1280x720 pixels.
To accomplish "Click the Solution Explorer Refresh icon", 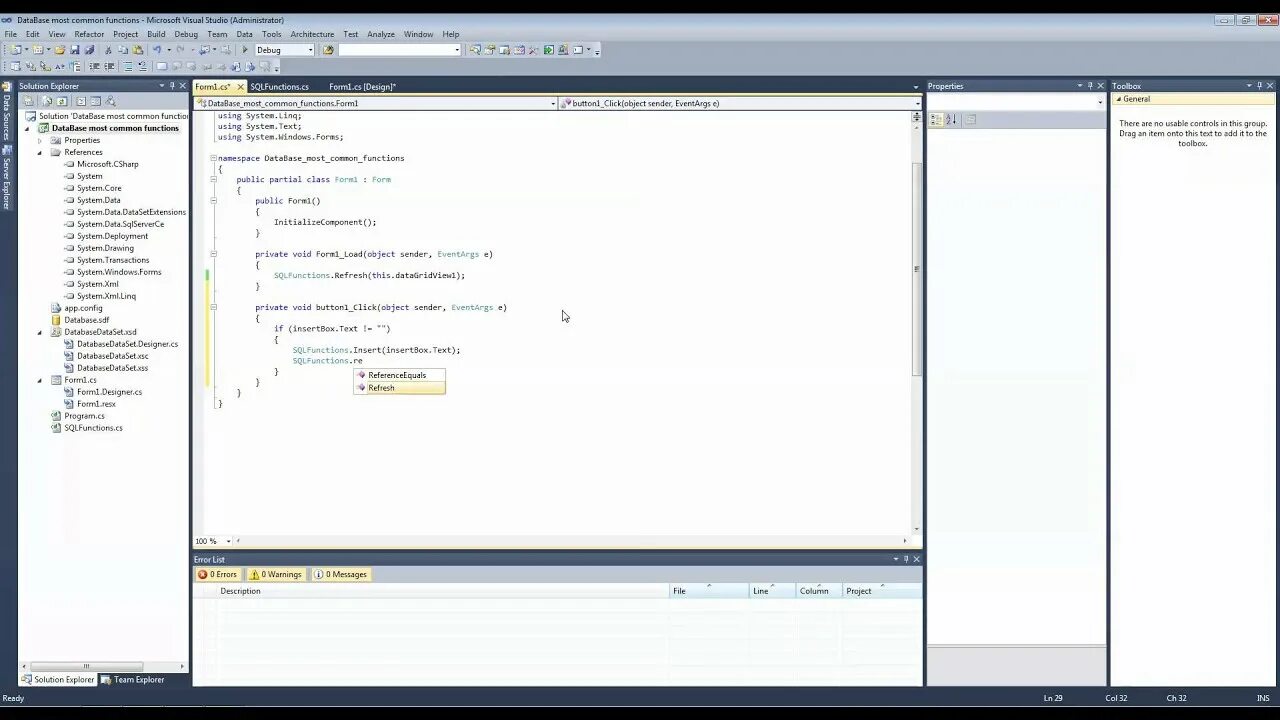I will click(61, 101).
